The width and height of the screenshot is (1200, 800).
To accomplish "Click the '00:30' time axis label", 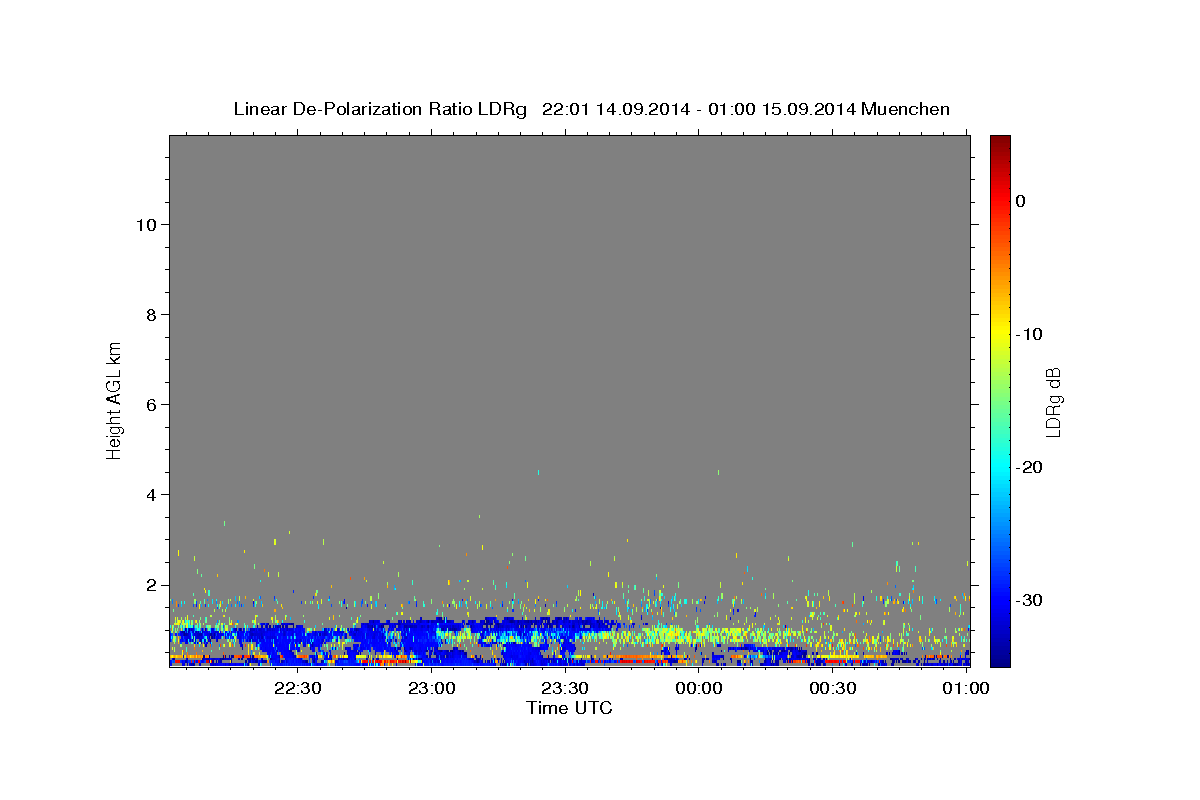I will [x=833, y=688].
